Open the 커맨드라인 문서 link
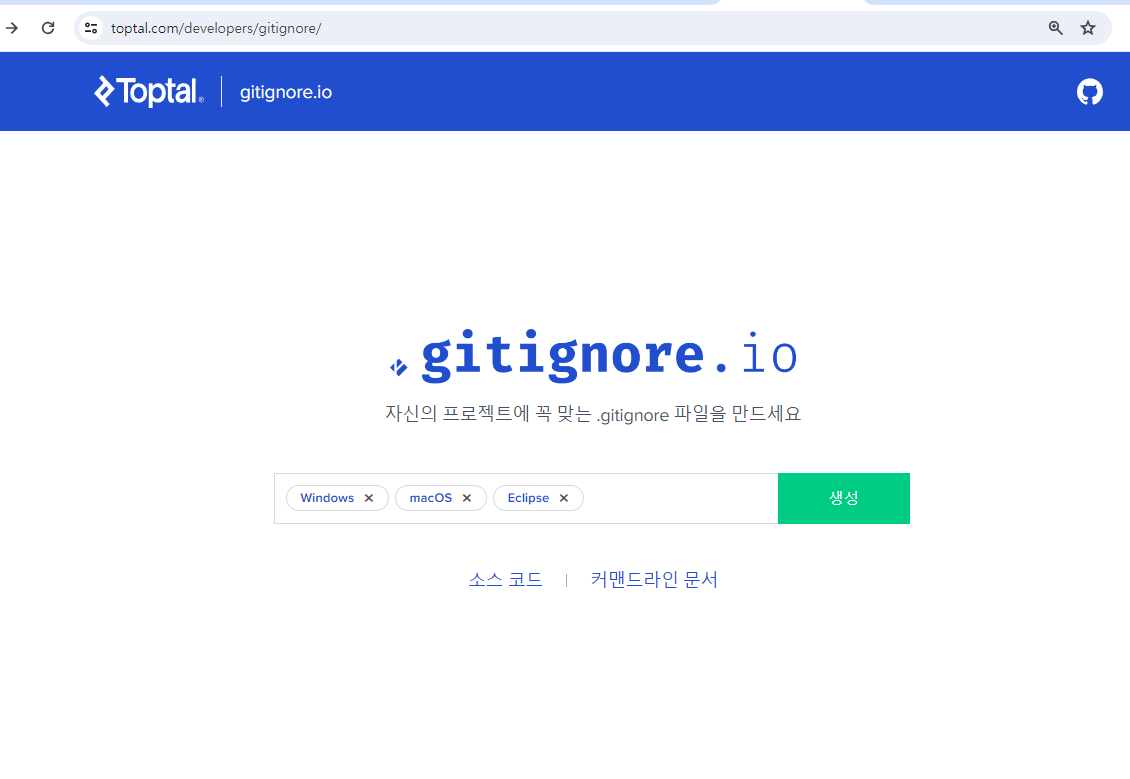This screenshot has height=779, width=1130. pyautogui.click(x=654, y=579)
